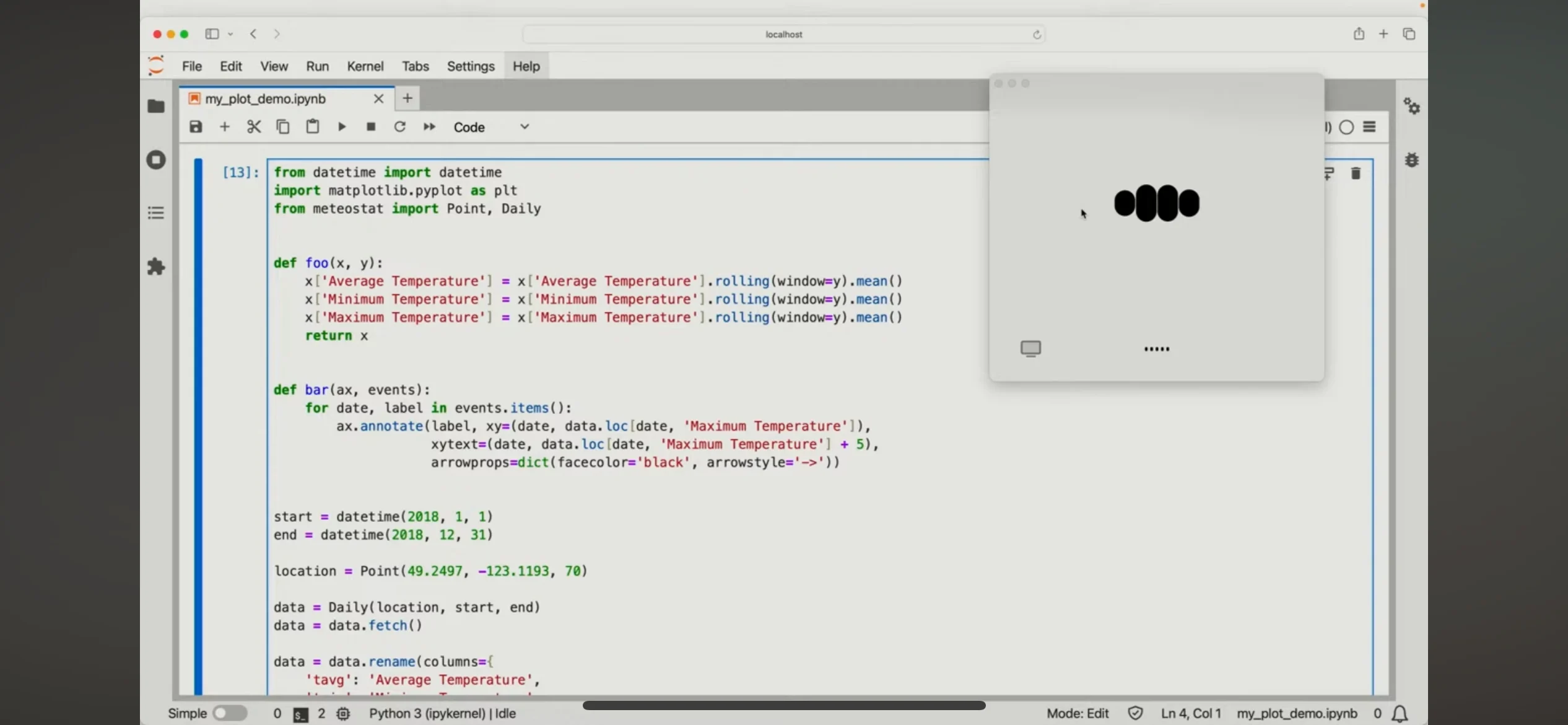This screenshot has width=1568, height=725.
Task: Expand the browser sidebar toggle chevron
Action: 230,34
